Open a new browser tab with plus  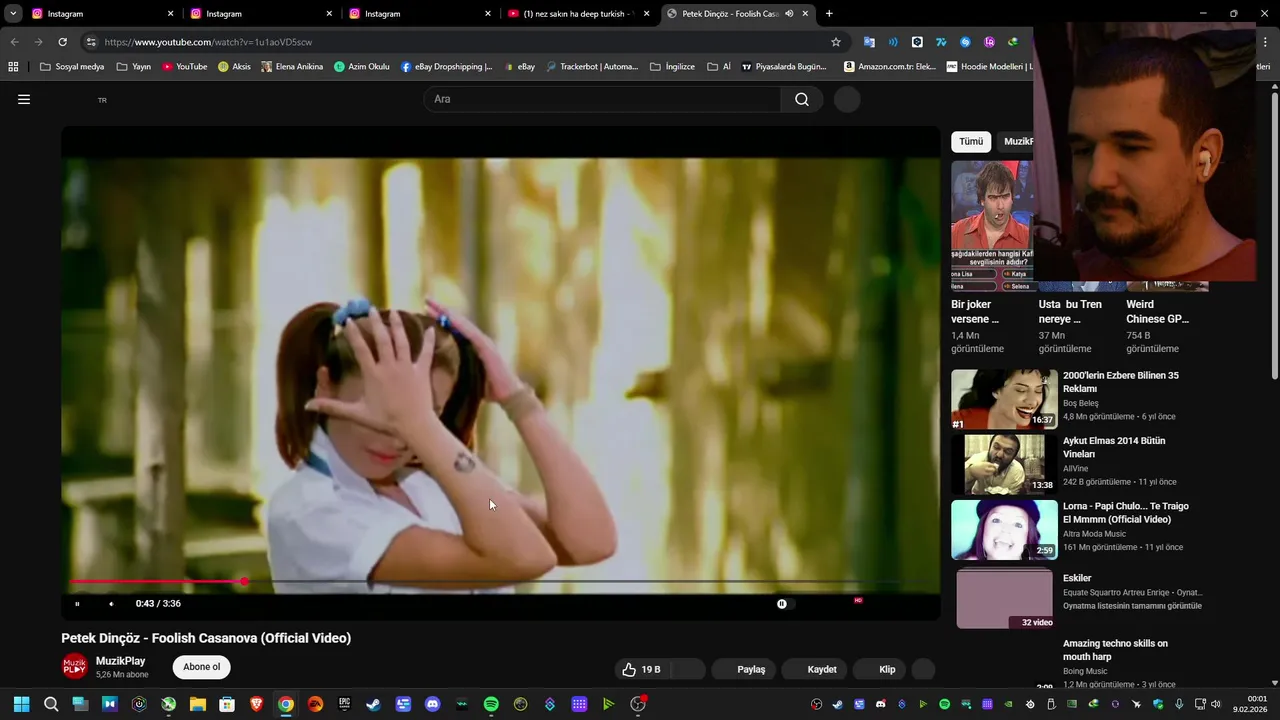(829, 14)
